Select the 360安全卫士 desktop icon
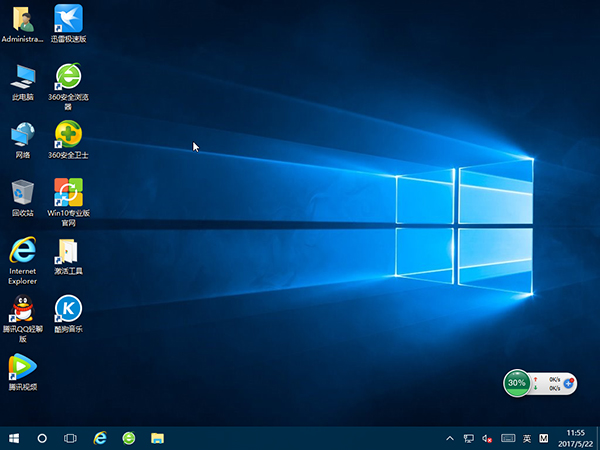Image resolution: width=600 pixels, height=450 pixels. tap(68, 134)
